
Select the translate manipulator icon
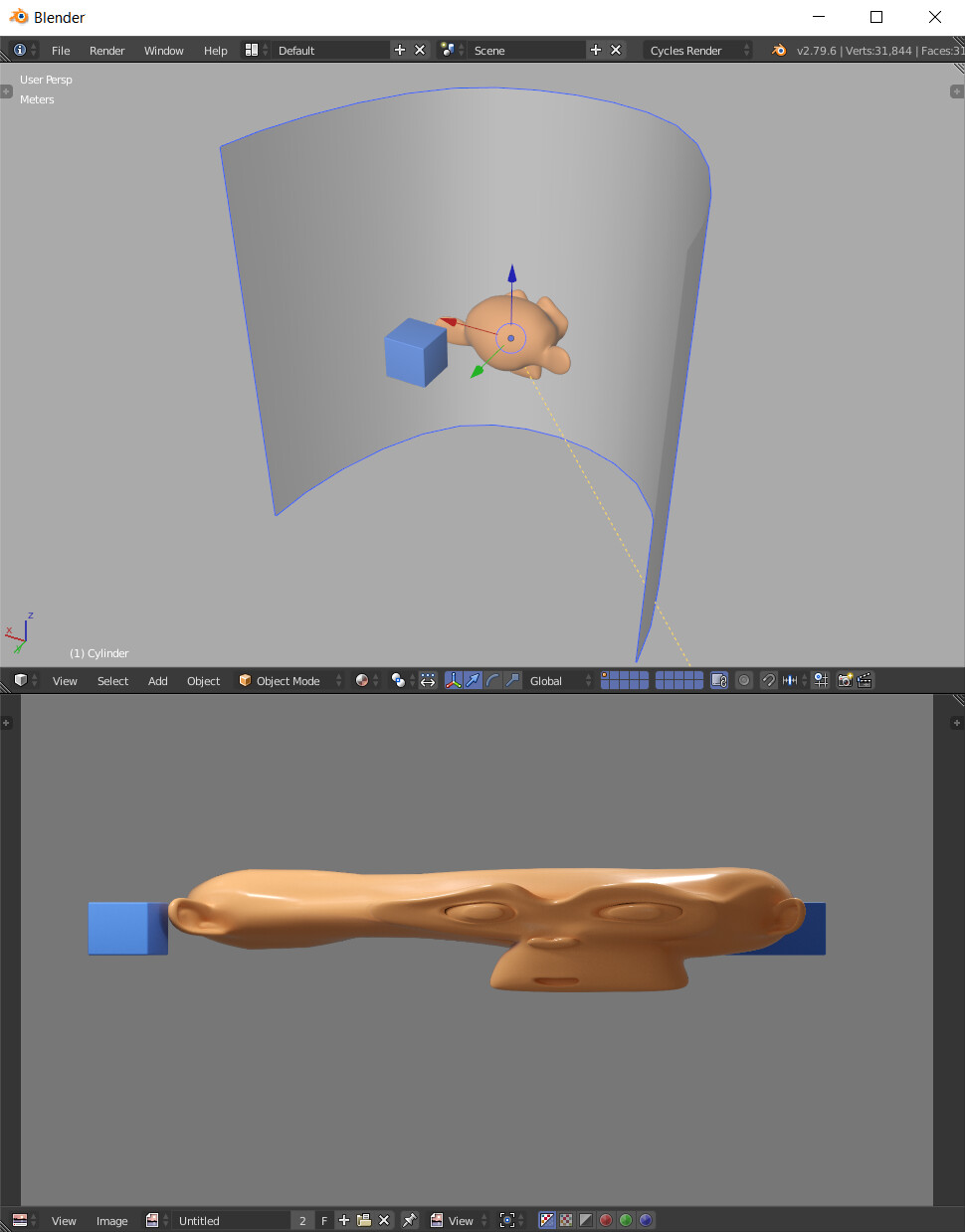[473, 680]
